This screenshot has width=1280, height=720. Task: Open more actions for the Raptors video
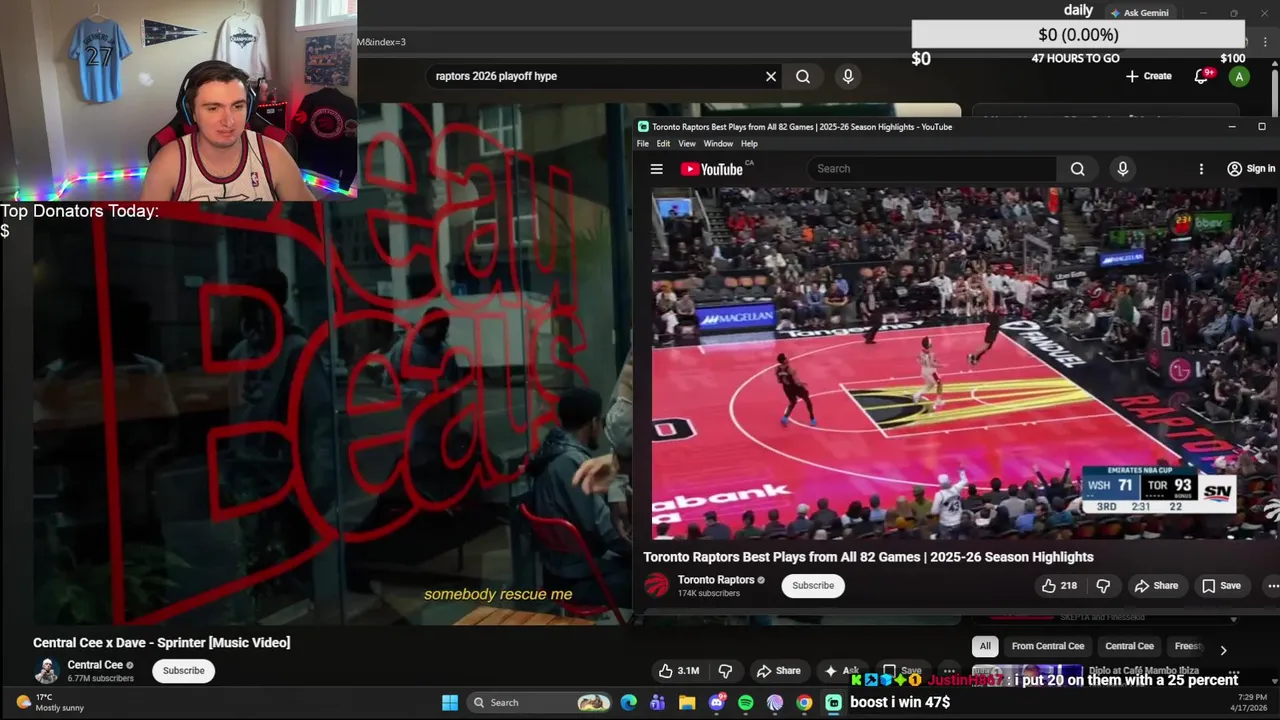point(1272,586)
